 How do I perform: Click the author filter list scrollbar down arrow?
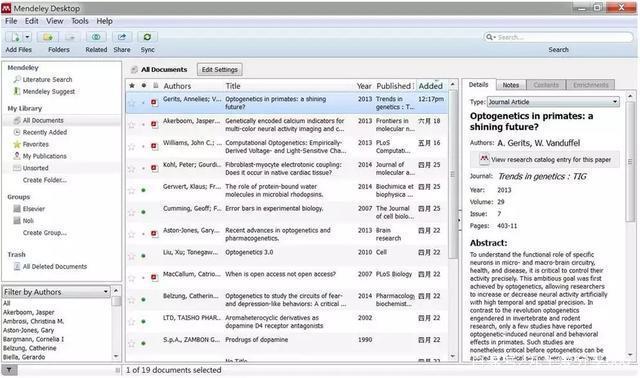[116, 356]
